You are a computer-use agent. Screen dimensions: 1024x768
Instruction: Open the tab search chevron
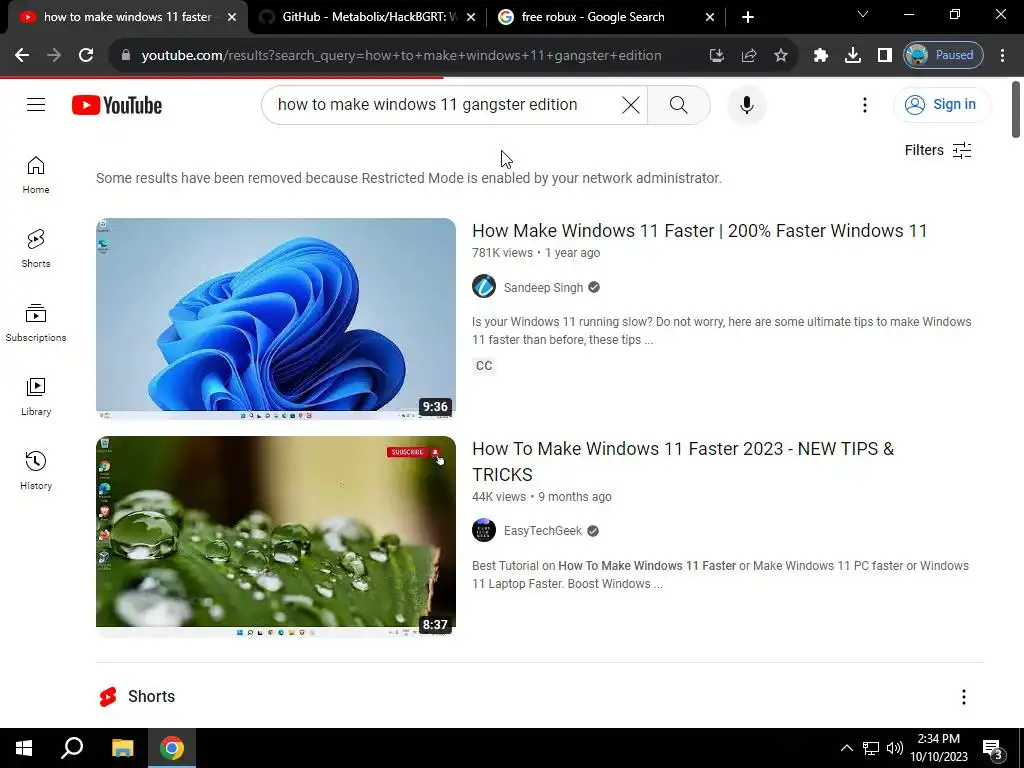pos(863,14)
